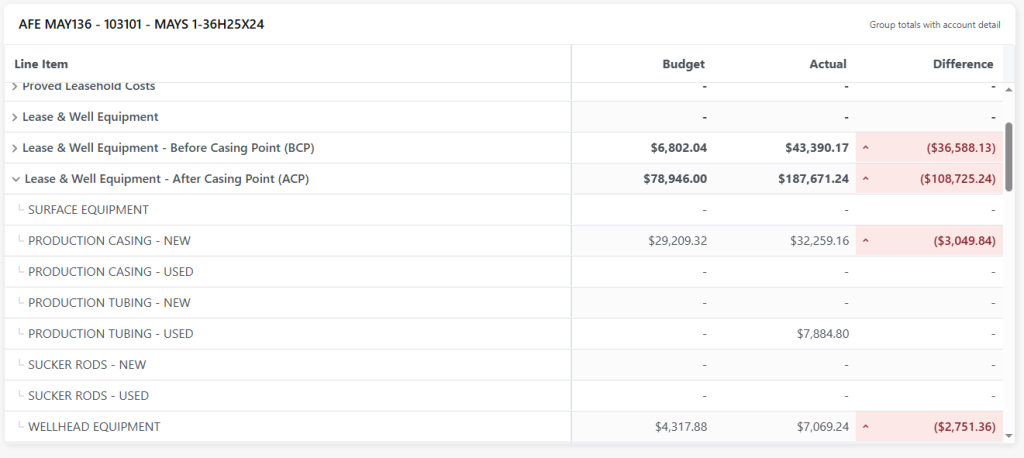
Task: Collapse the After Casing Point (ACP) group
Action: 15,179
